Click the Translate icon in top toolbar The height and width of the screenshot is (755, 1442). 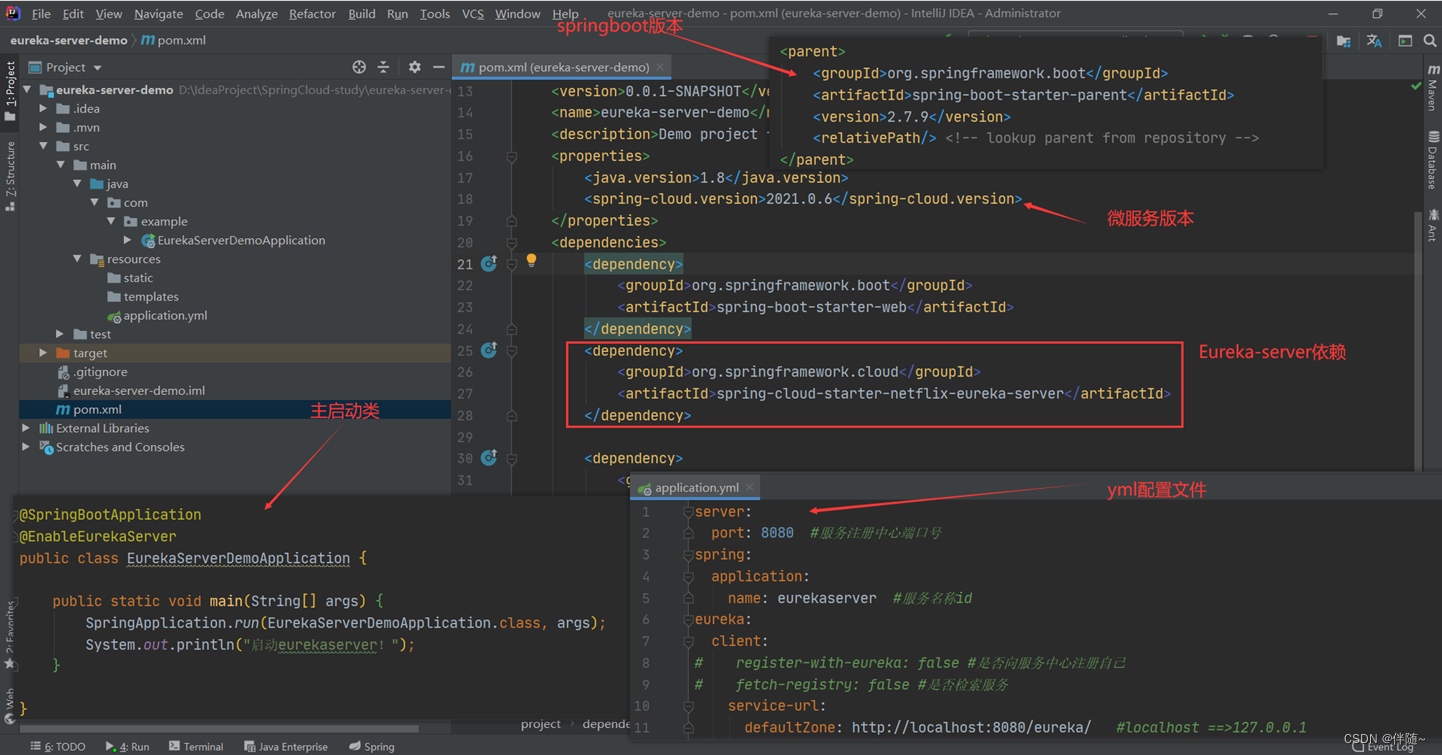(1374, 41)
